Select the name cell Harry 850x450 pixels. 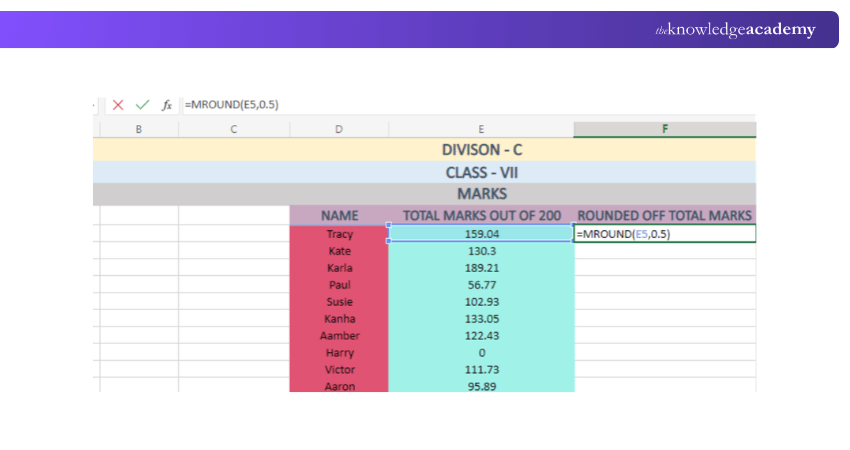click(x=339, y=352)
